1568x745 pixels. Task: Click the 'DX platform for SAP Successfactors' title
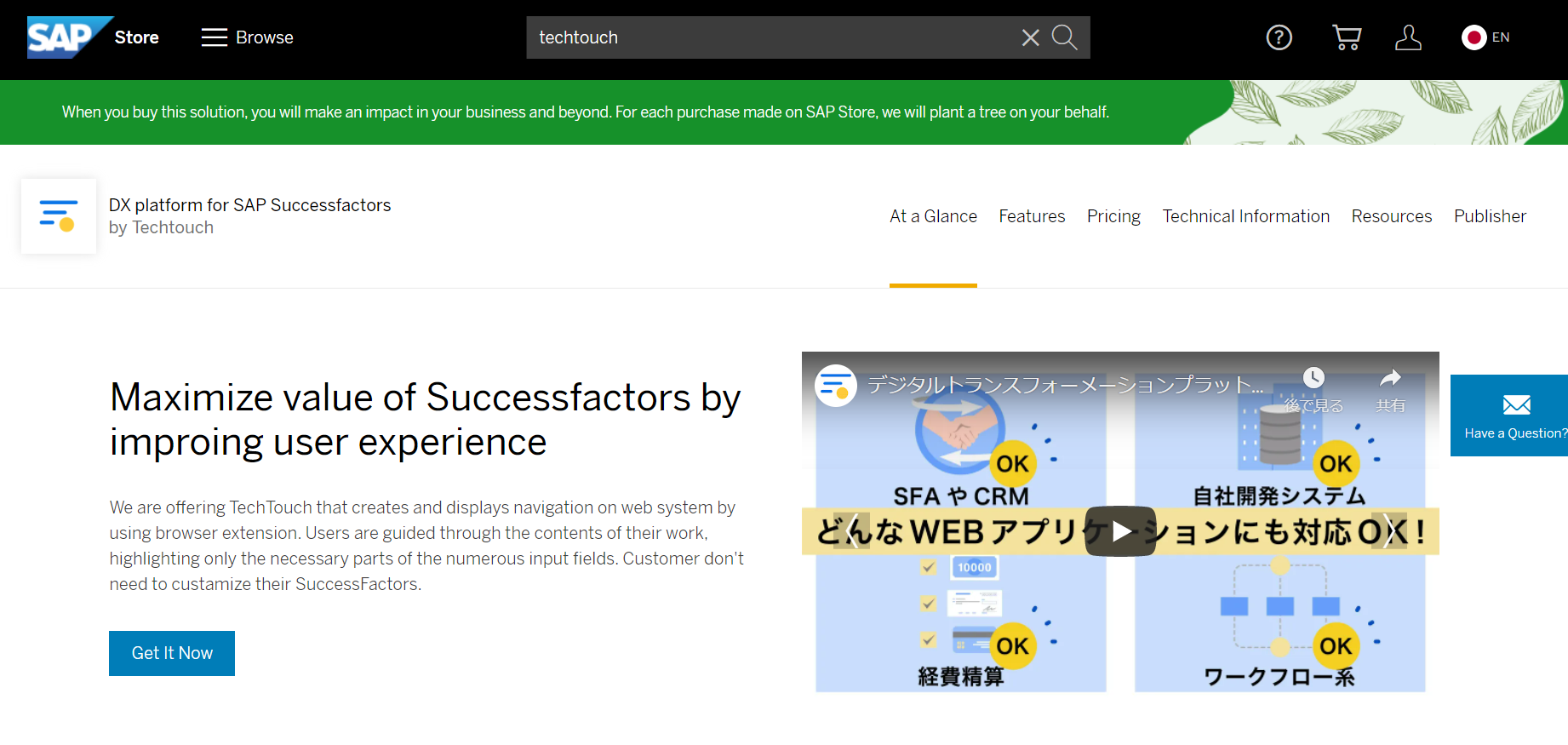tap(249, 205)
